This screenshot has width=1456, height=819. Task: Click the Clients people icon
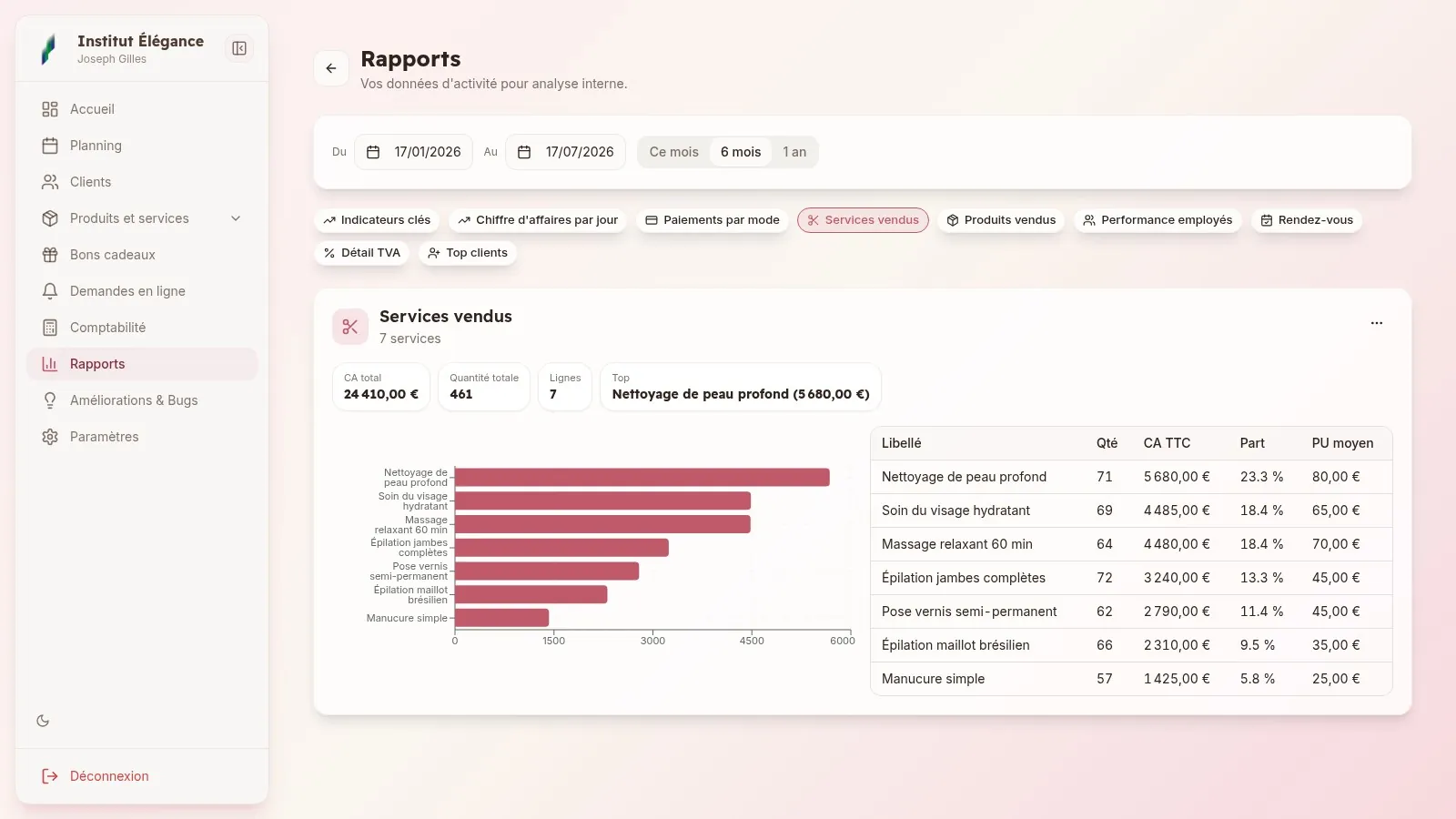(50, 182)
